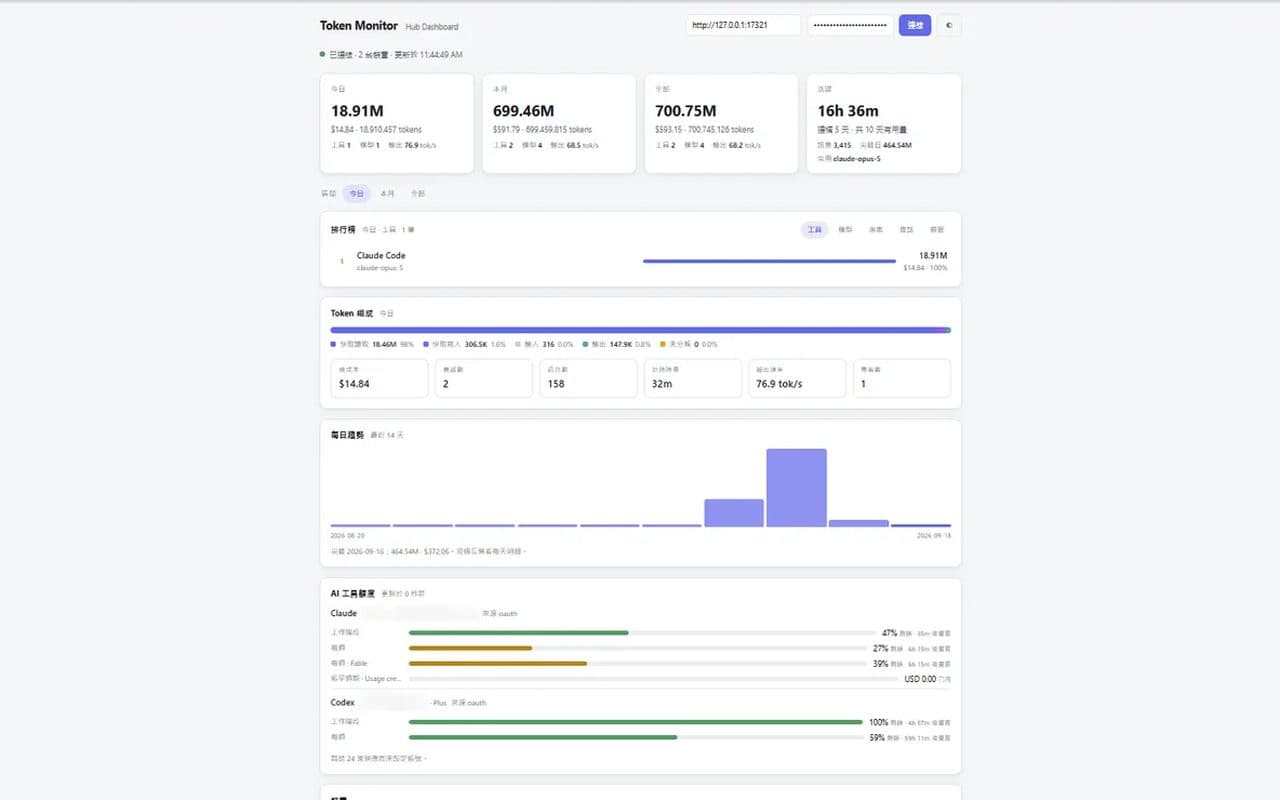Click the yellow legend dot beside 0
Viewport: 1280px width, 800px height.
(663, 344)
